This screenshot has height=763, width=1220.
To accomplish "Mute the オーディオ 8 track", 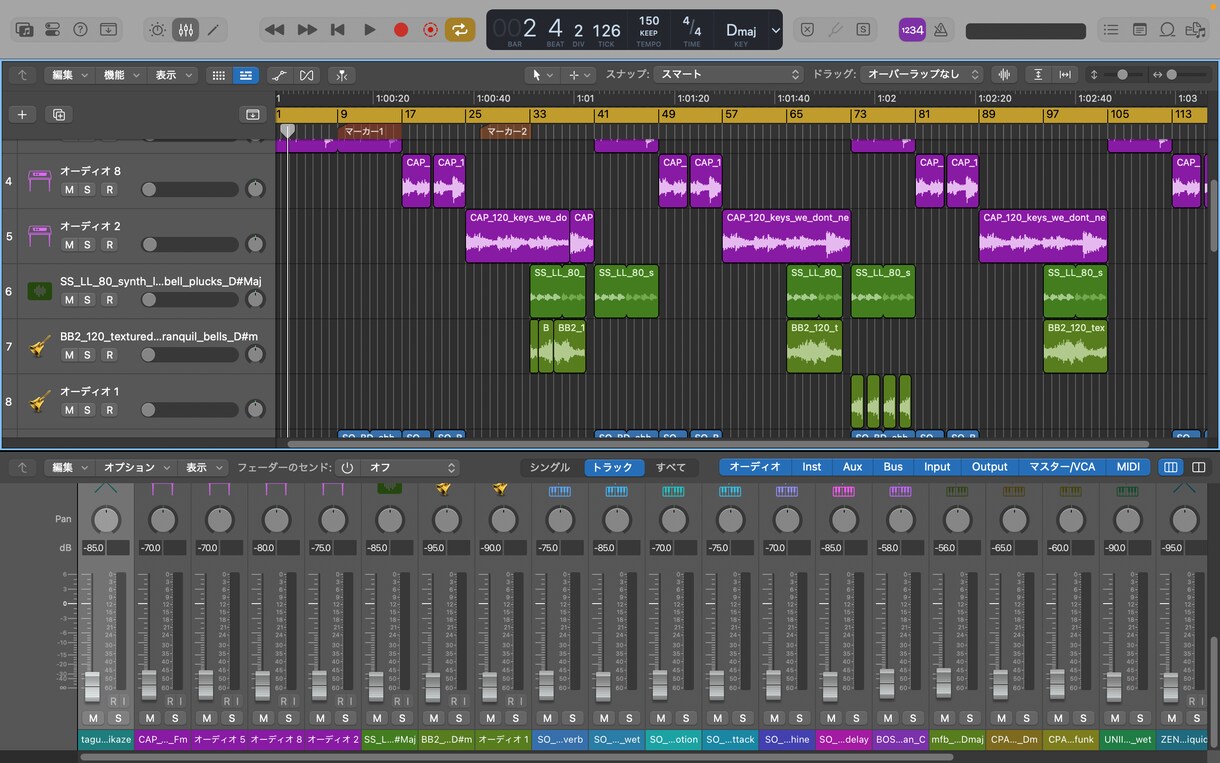I will click(x=69, y=190).
